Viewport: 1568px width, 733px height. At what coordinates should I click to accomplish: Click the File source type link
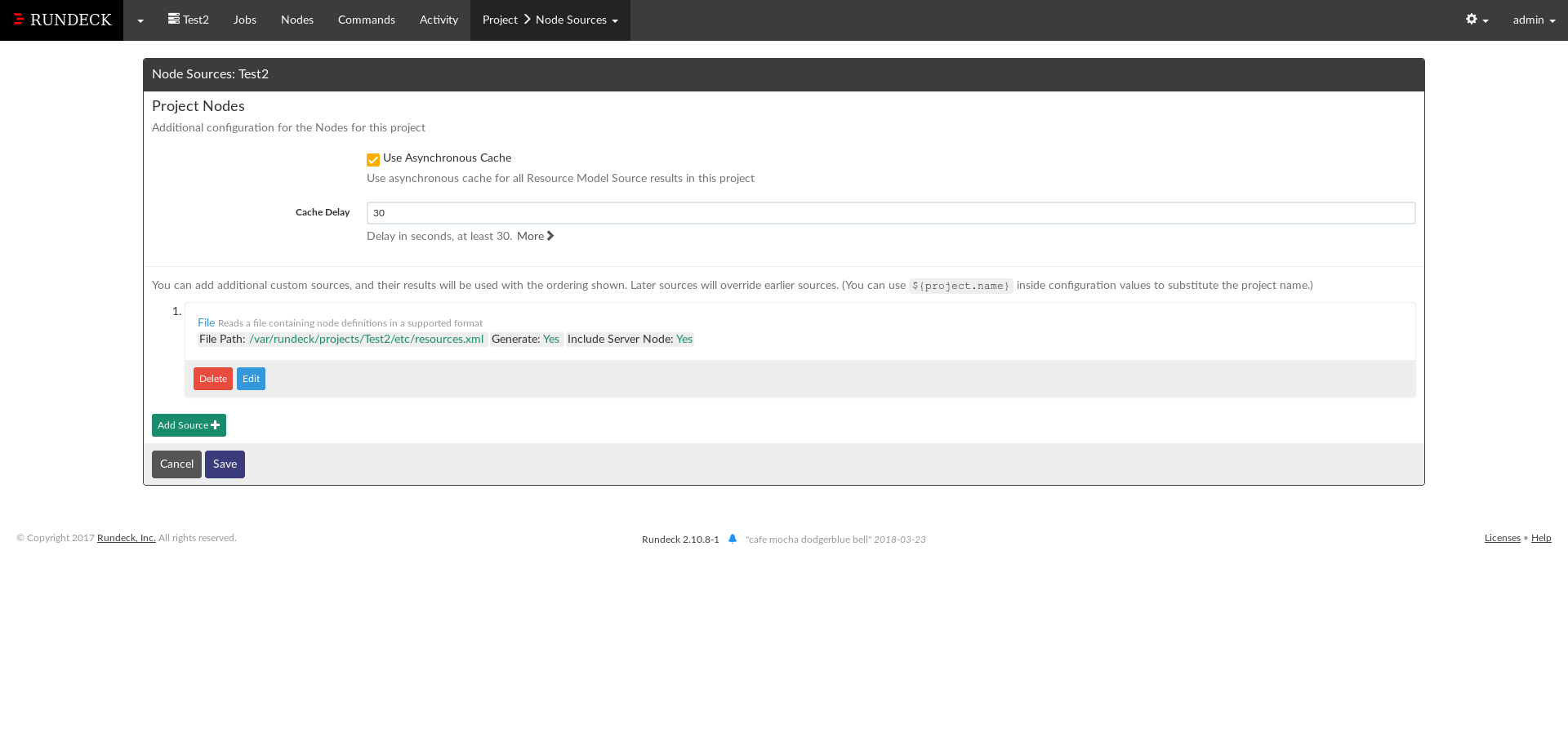point(206,322)
